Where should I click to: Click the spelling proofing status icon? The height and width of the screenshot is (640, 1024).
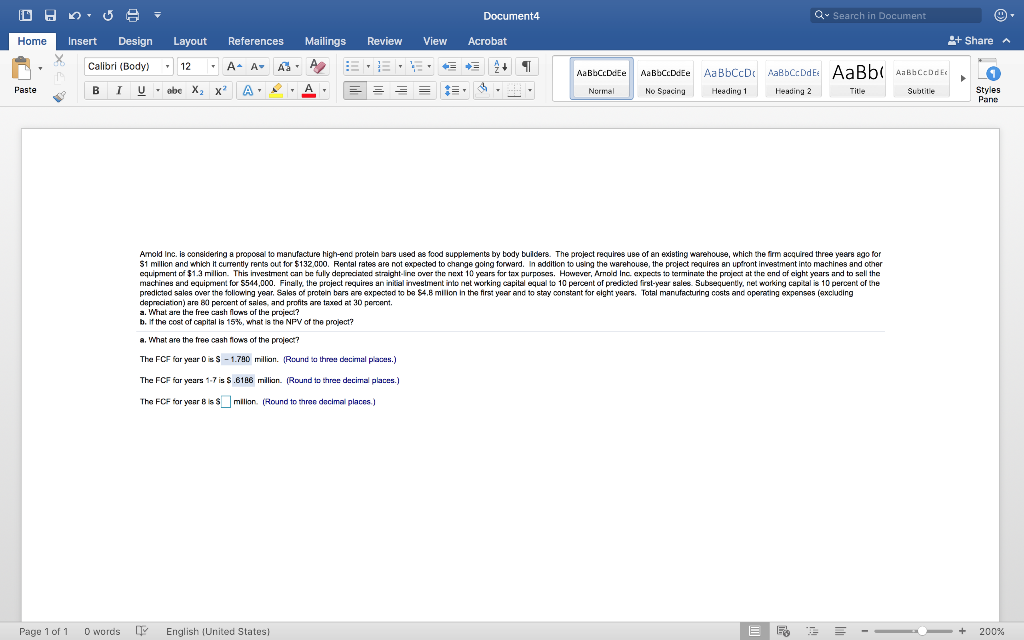142,631
